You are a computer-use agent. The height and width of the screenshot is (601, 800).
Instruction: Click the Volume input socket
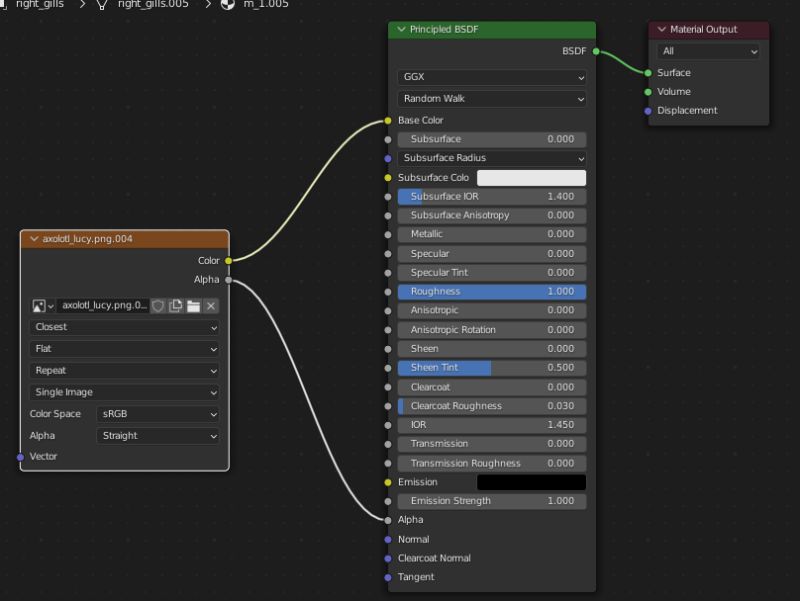coord(648,92)
